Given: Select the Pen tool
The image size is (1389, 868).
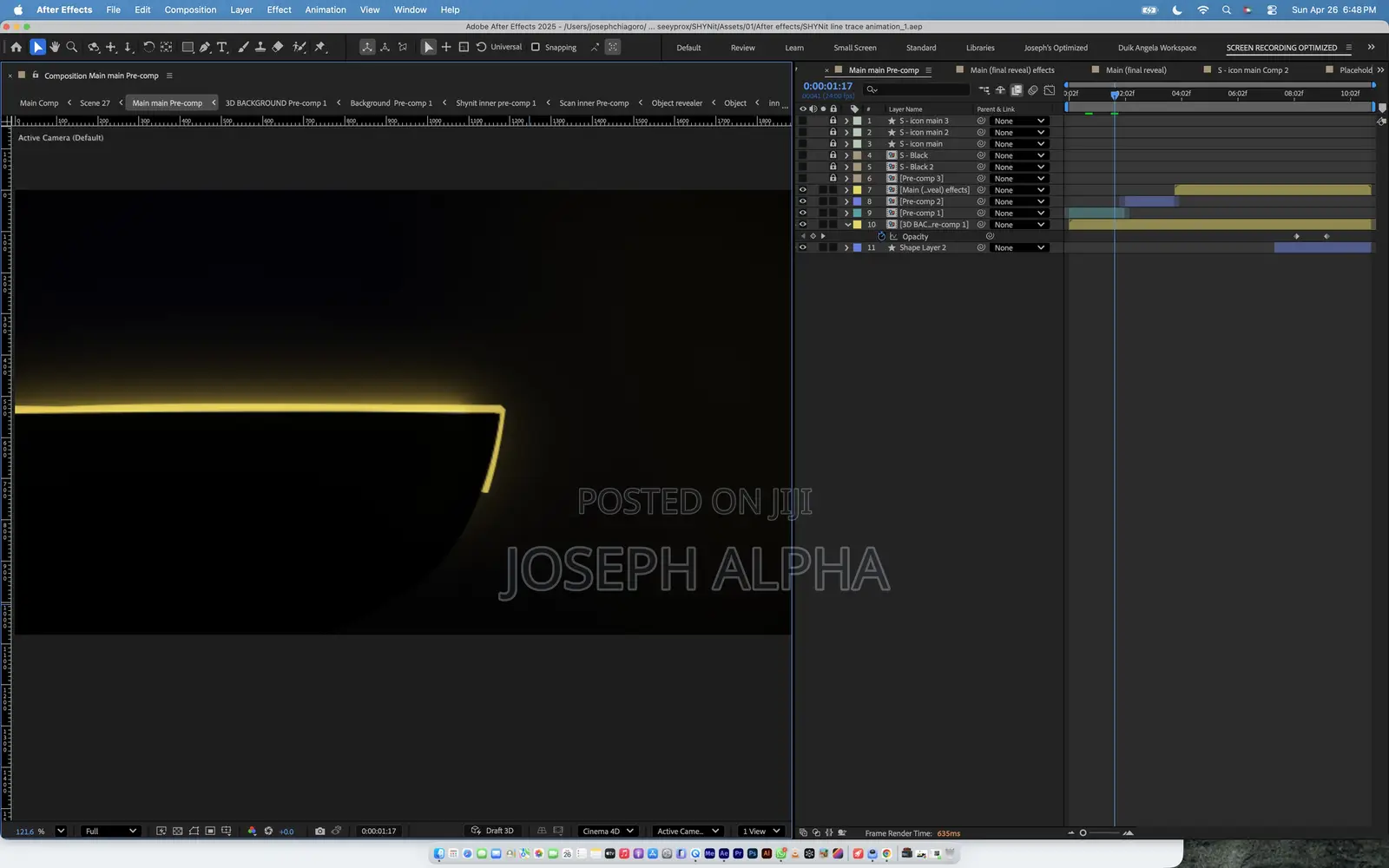Looking at the screenshot, I should [205, 47].
